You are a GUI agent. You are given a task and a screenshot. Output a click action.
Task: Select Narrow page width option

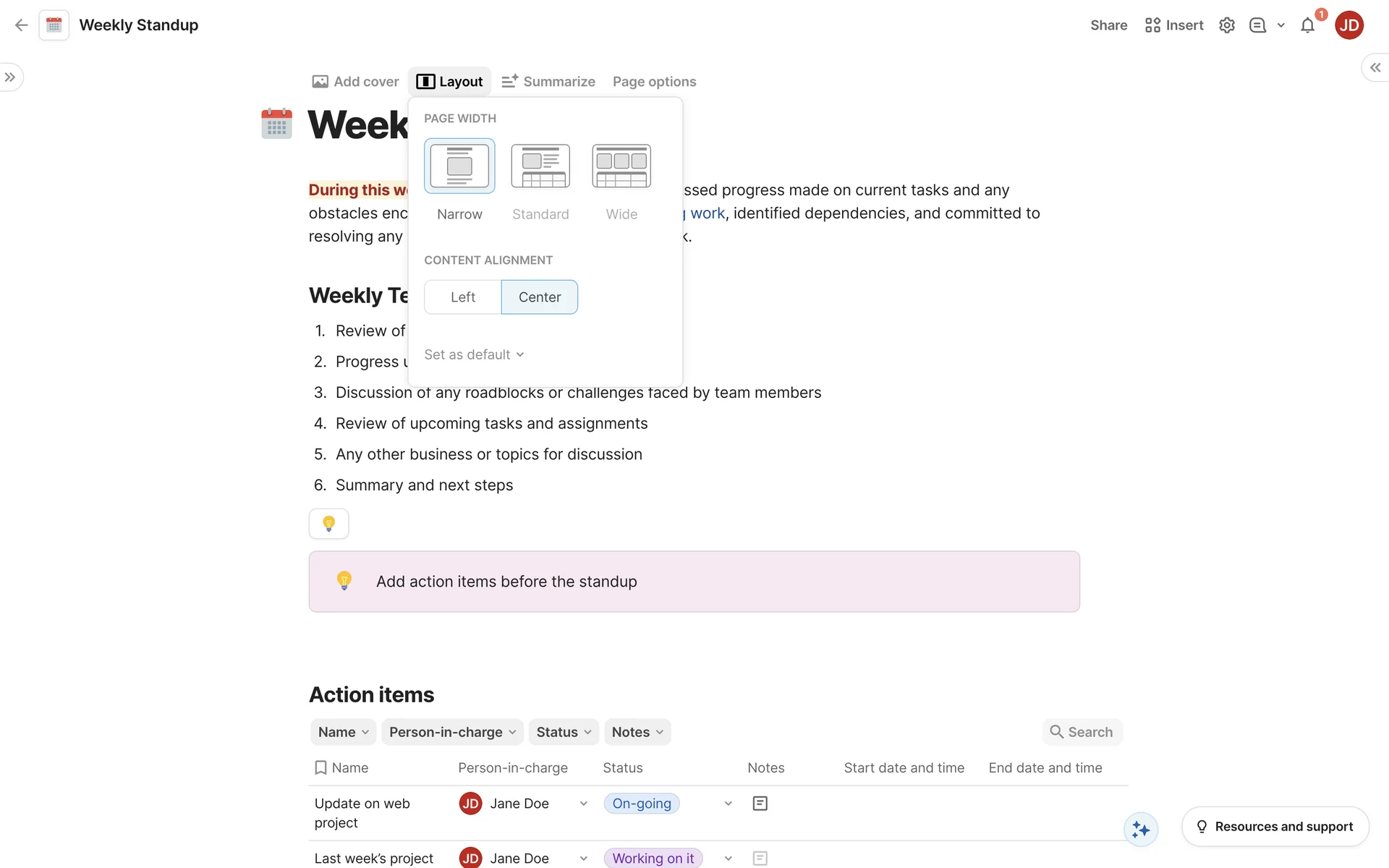(x=459, y=166)
